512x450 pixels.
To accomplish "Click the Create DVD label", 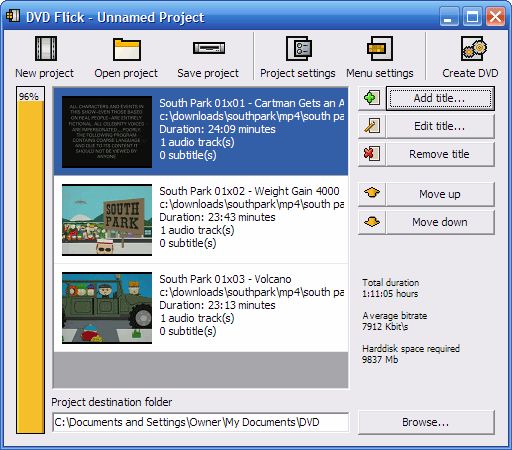I will tap(470, 73).
